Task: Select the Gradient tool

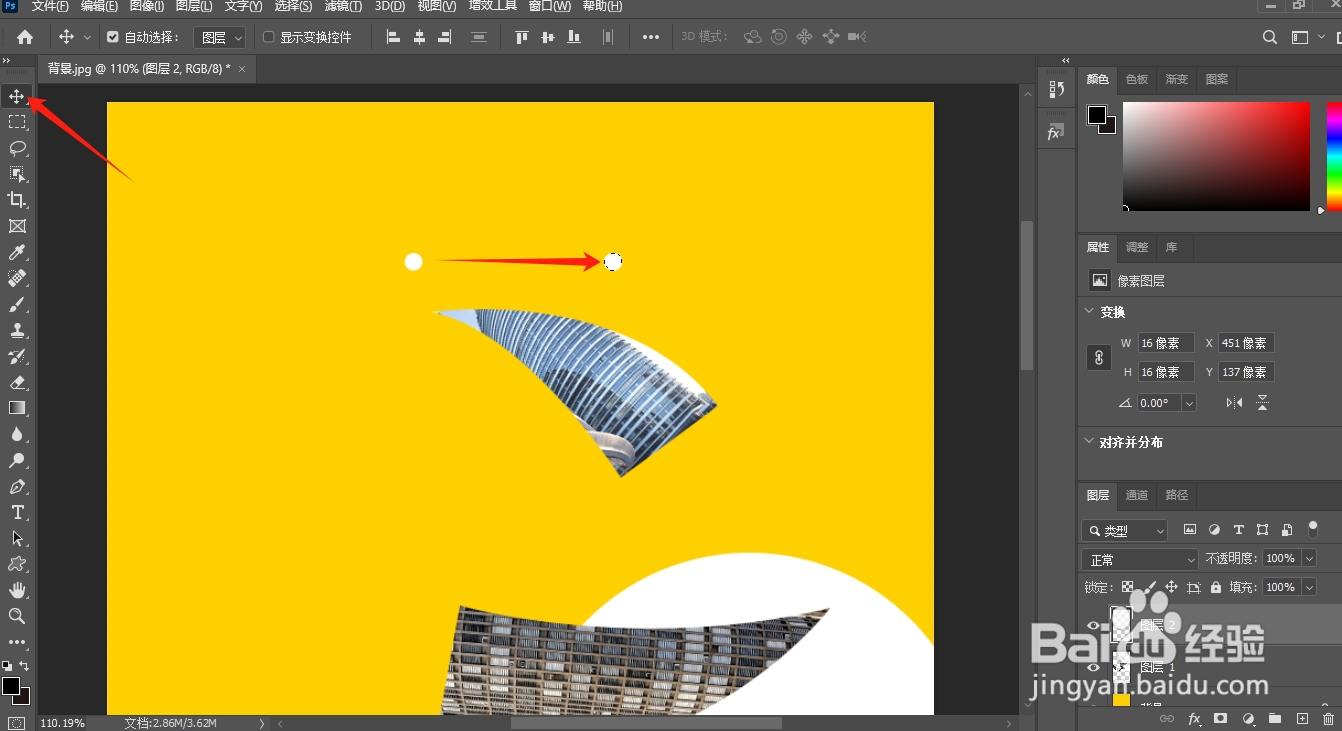Action: [17, 408]
